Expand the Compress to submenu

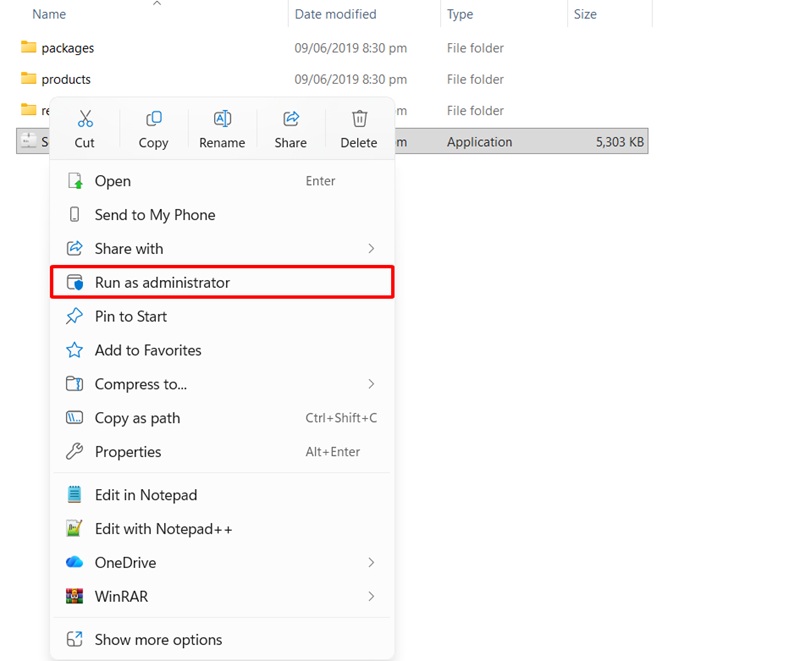pyautogui.click(x=371, y=384)
